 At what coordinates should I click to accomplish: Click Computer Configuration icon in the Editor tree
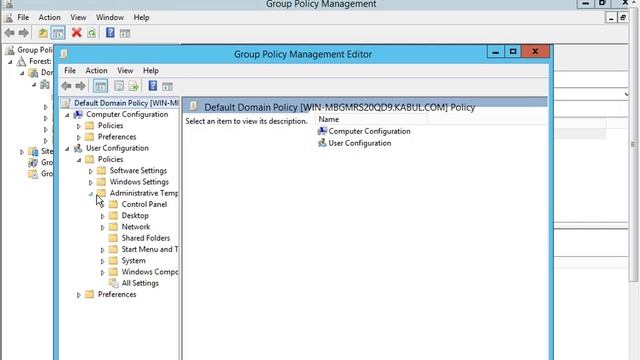pos(78,114)
